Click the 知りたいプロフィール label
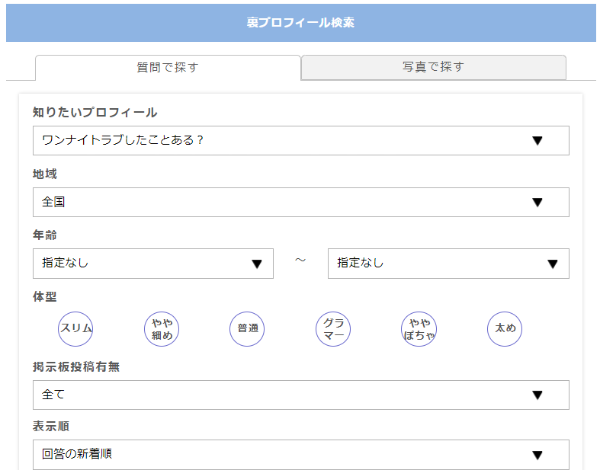The height and width of the screenshot is (470, 600). [x=95, y=112]
